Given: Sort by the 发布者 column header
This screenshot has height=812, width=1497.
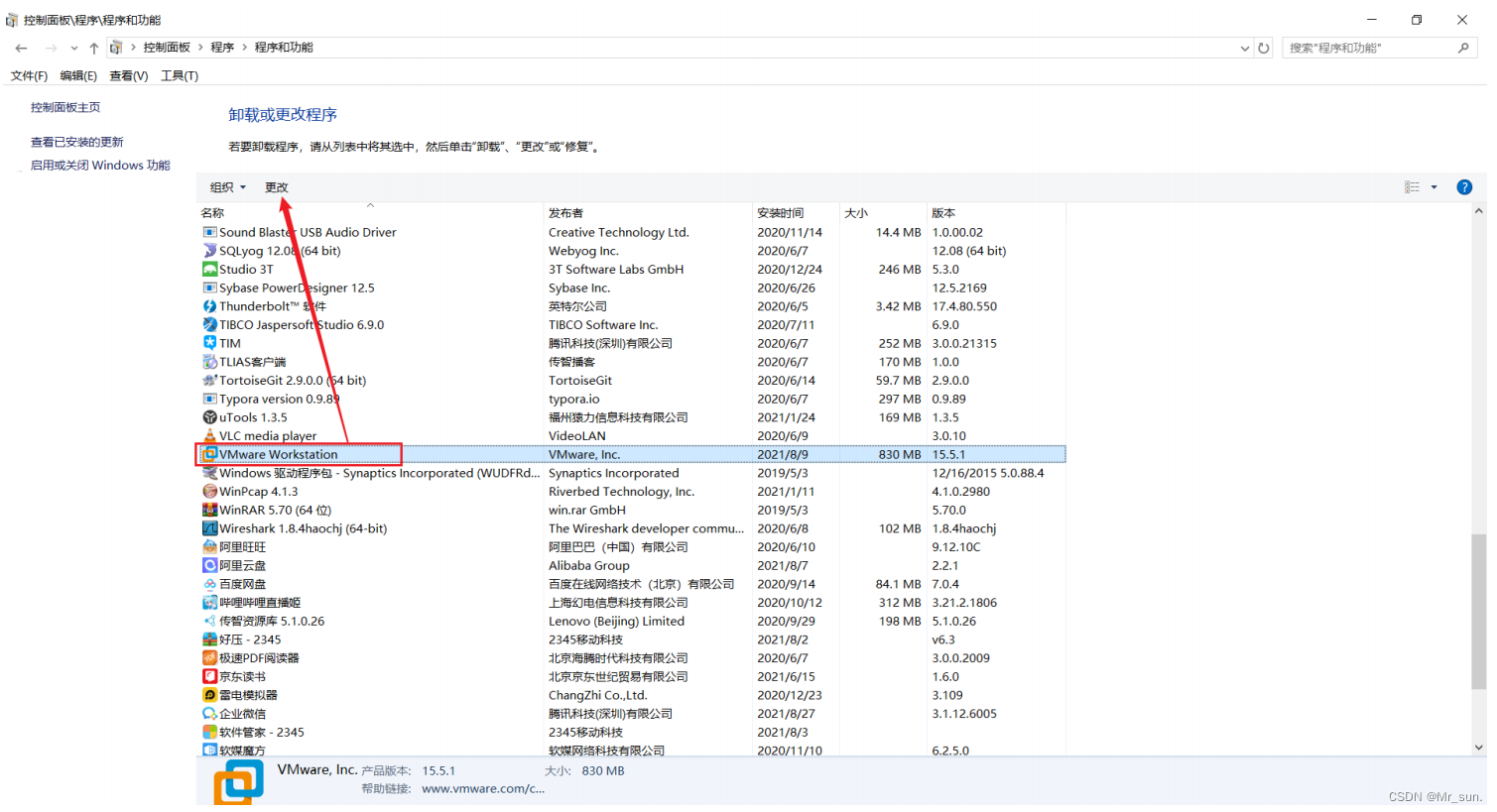Looking at the screenshot, I should click(x=648, y=212).
